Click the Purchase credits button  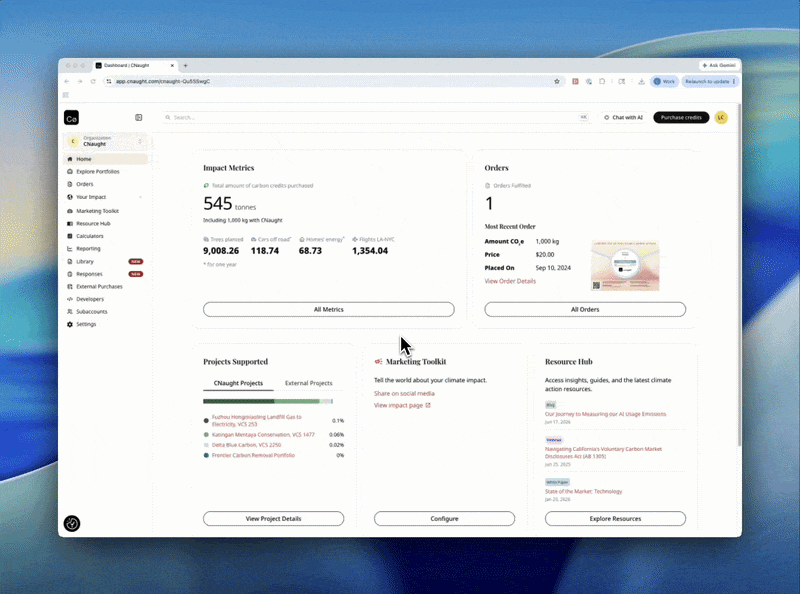coord(681,117)
